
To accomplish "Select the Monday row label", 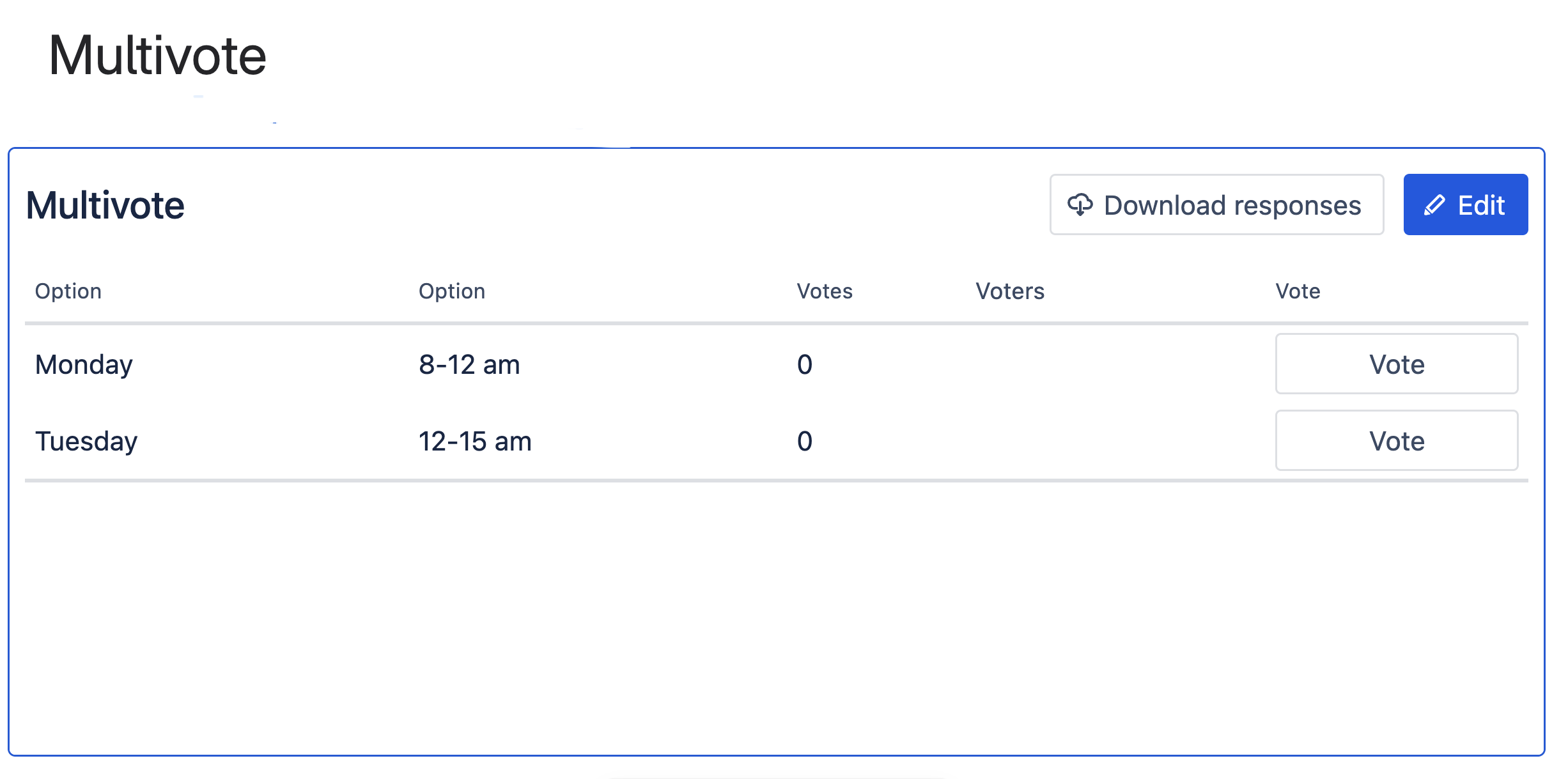I will click(x=84, y=365).
